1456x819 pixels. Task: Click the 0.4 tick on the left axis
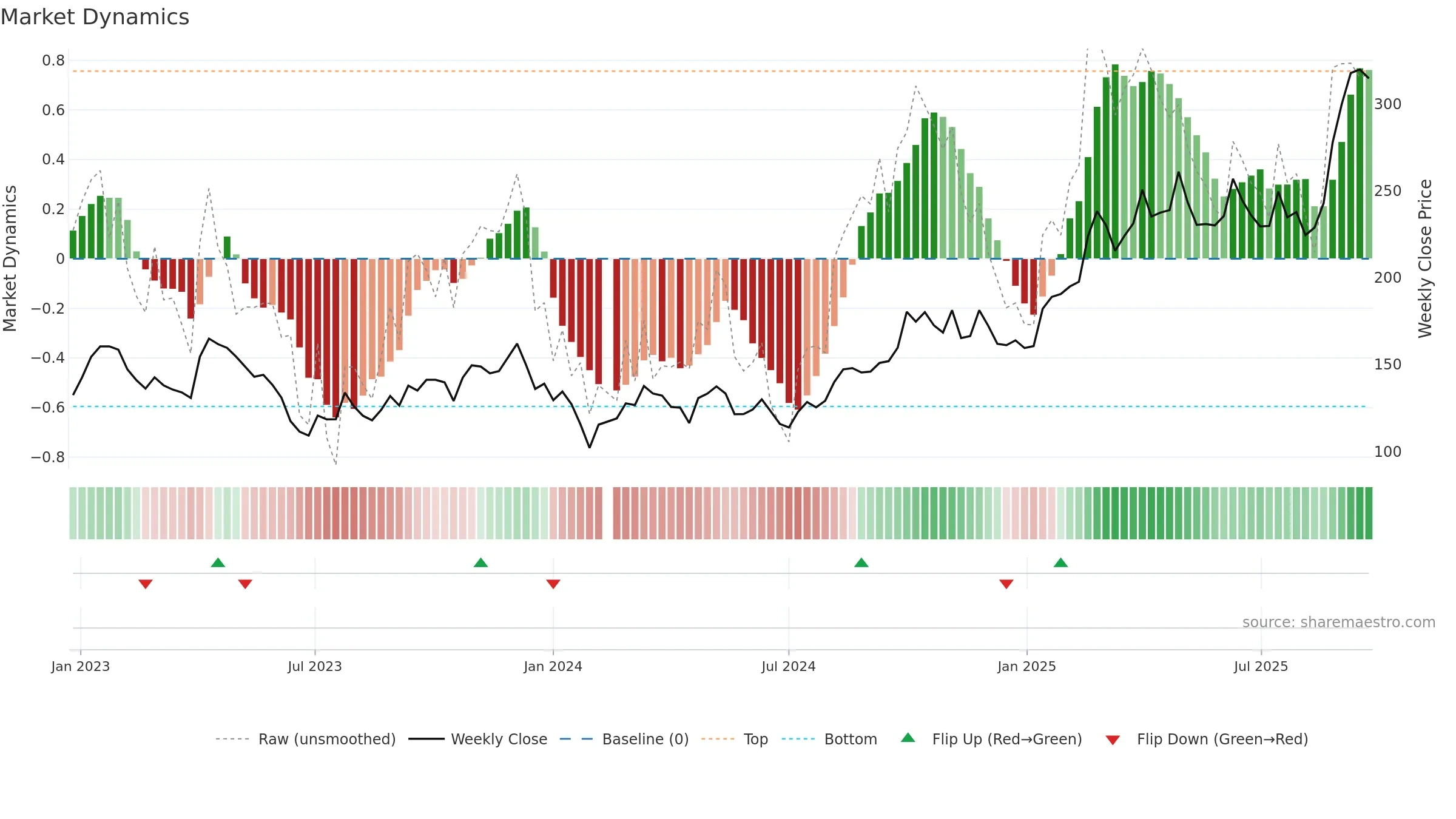[53, 160]
